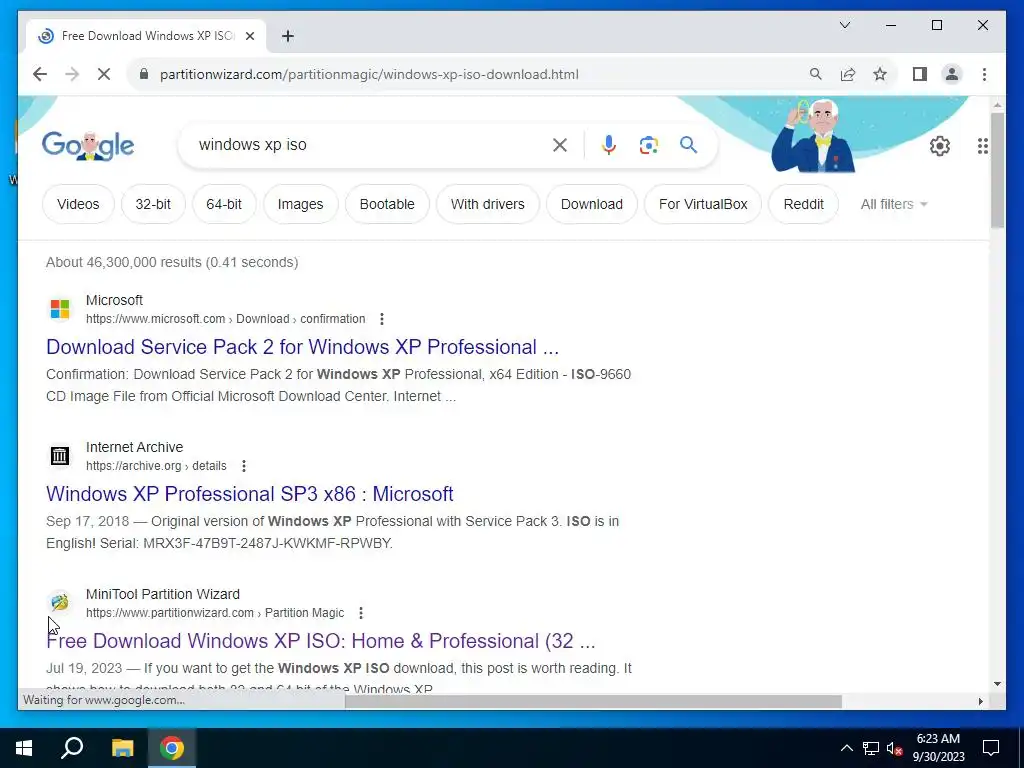The width and height of the screenshot is (1024, 768).
Task: Close the Free Download Windows XP ISO tab
Action: (x=249, y=36)
